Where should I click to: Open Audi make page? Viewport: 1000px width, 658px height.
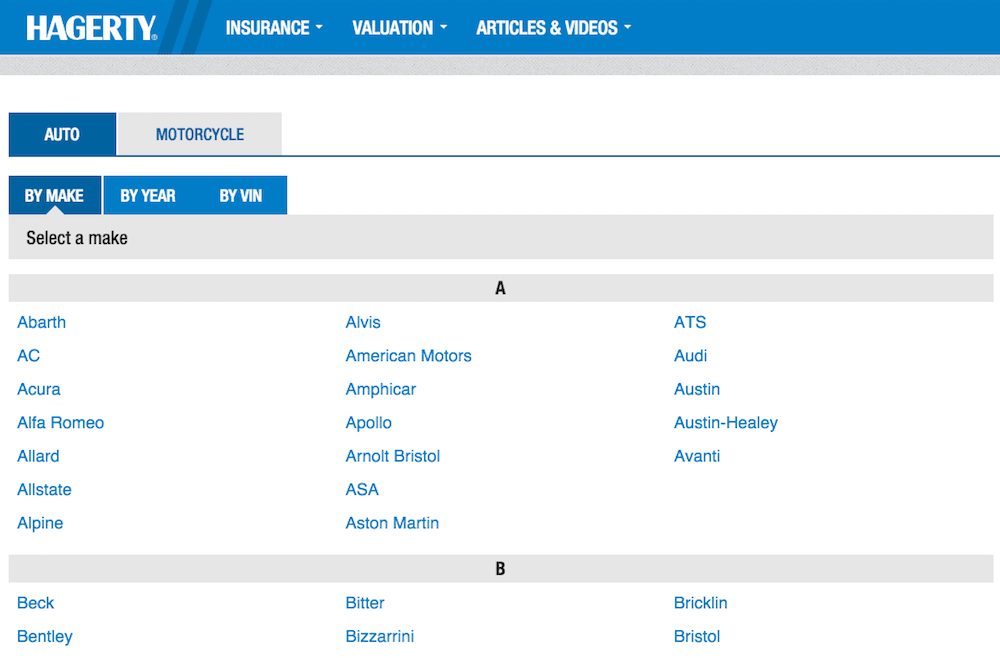[x=691, y=356]
